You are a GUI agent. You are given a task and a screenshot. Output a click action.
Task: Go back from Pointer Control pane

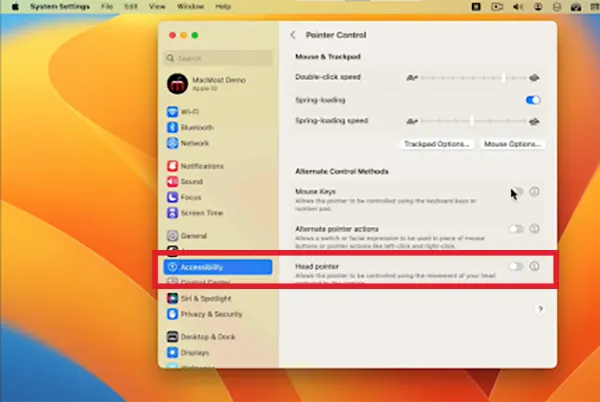pos(293,35)
